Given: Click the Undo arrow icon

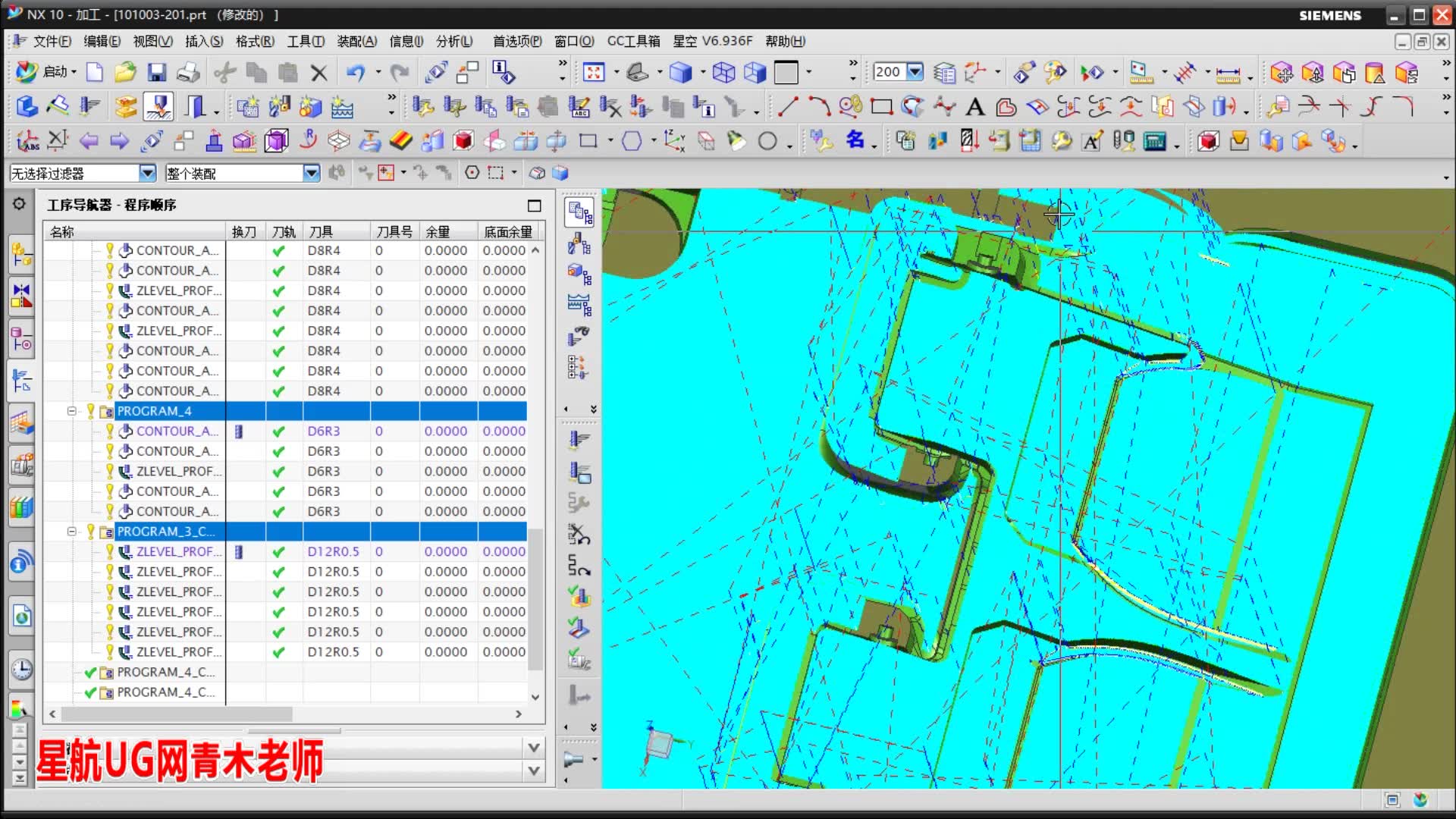Looking at the screenshot, I should (x=355, y=73).
